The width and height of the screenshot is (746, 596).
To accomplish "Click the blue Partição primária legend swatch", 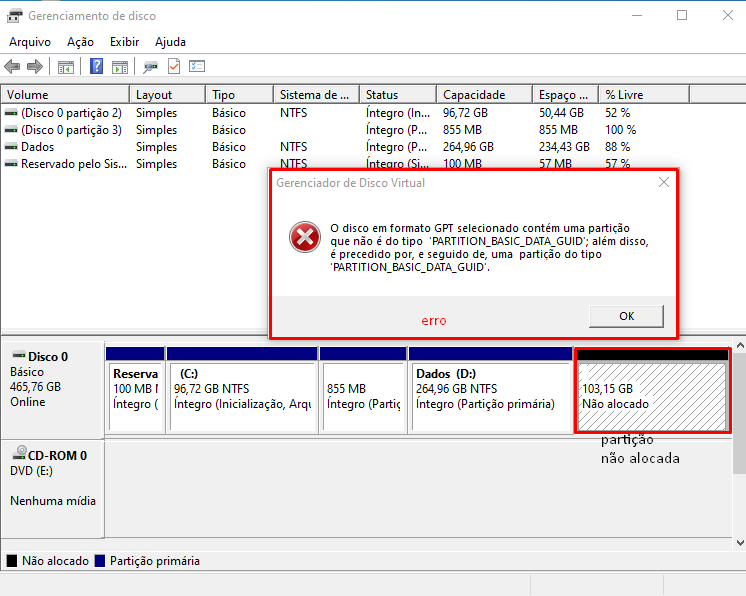I will 100,561.
